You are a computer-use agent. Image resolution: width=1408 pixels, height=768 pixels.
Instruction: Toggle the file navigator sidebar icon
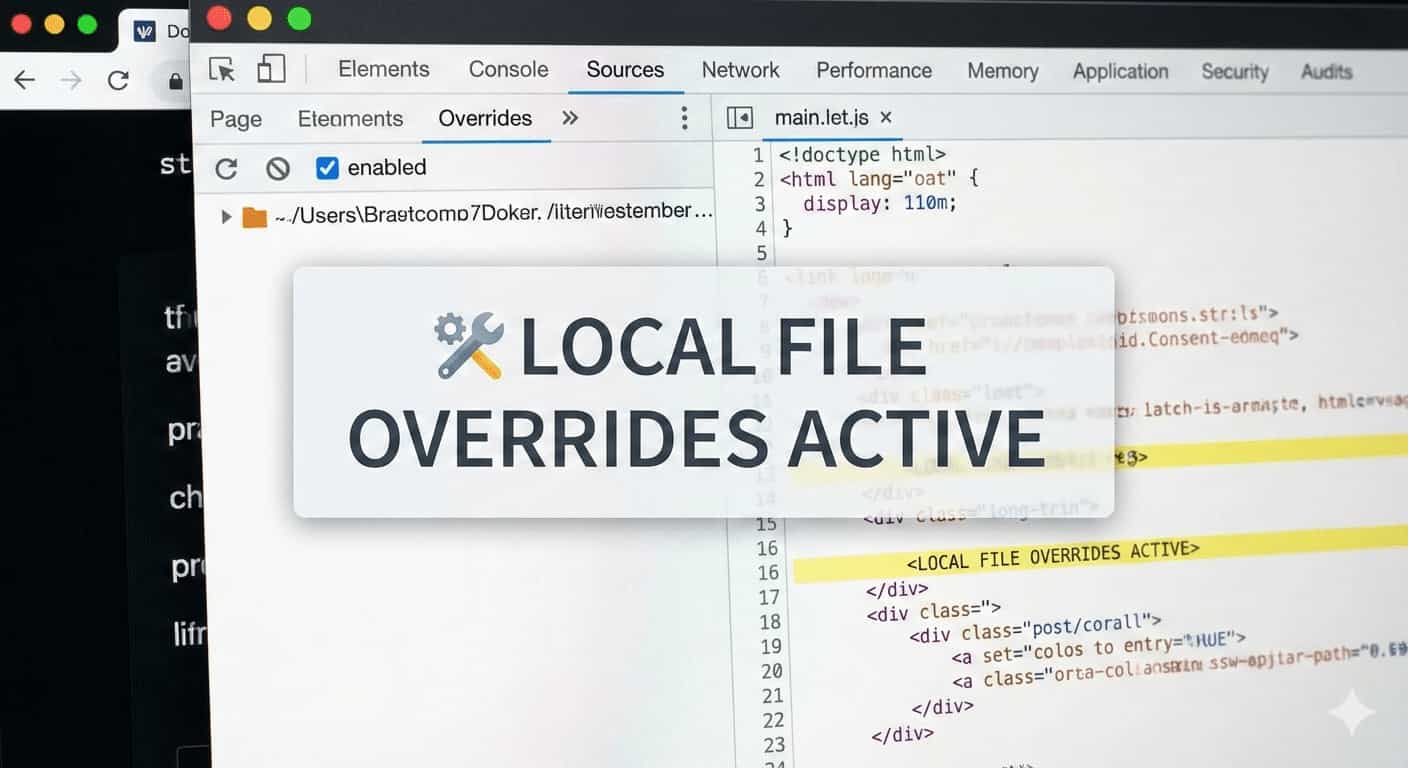(x=739, y=118)
